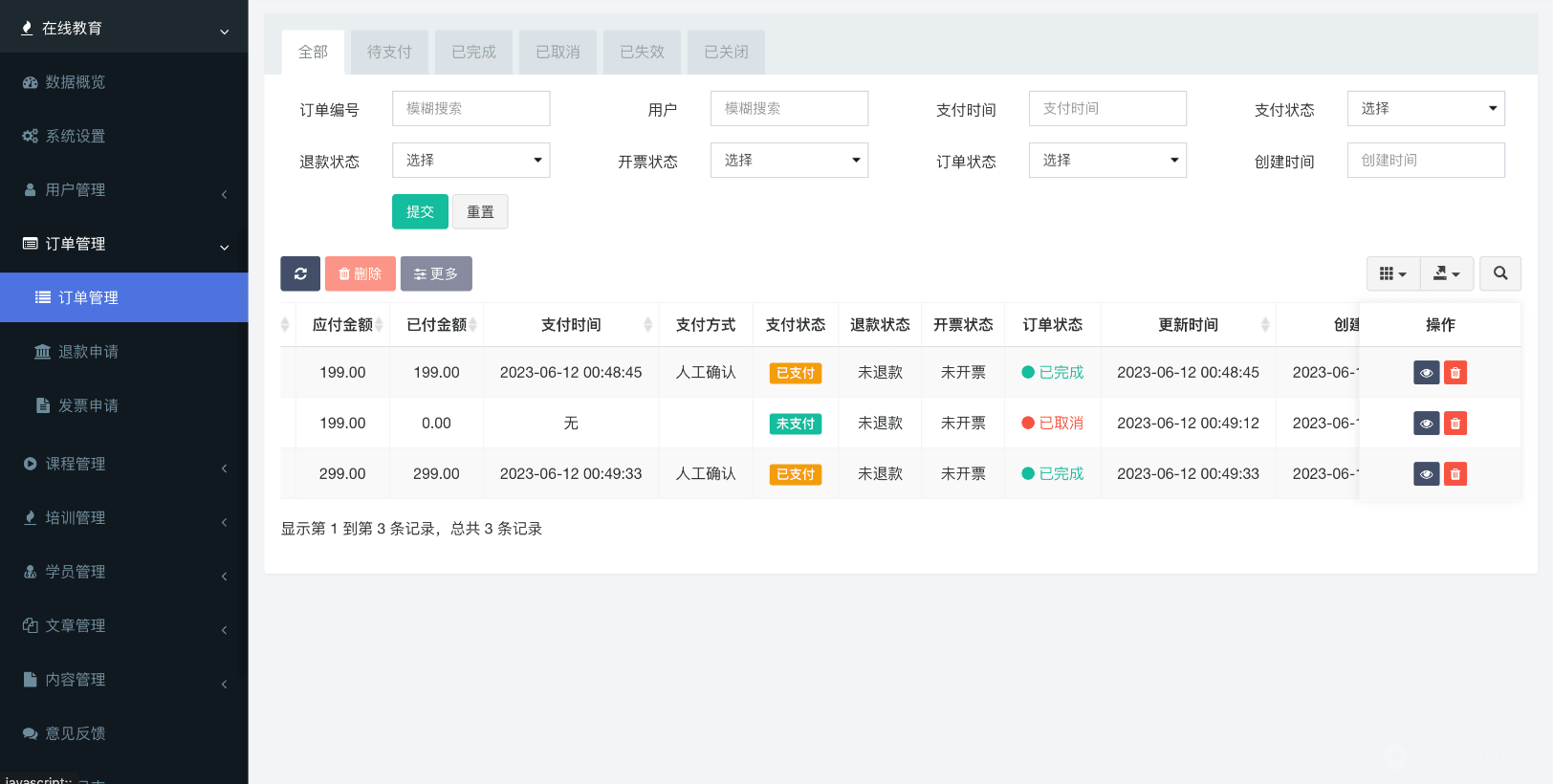Viewport: 1553px width, 784px height.
Task: Click the 用户 fuzzy search field
Action: pyautogui.click(x=789, y=108)
